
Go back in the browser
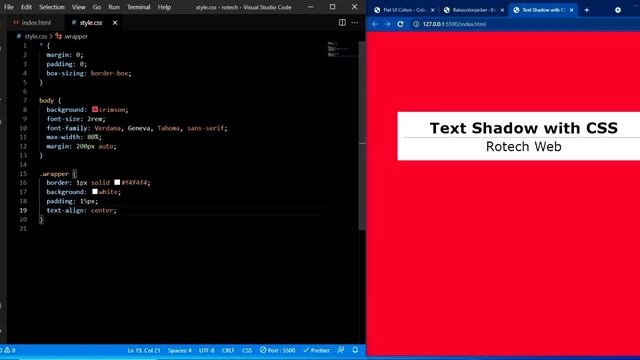(375, 24)
